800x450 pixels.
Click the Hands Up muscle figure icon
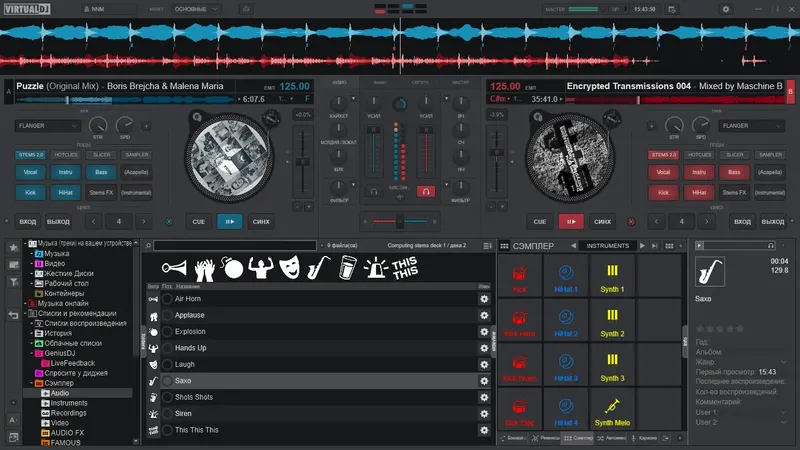click(261, 267)
